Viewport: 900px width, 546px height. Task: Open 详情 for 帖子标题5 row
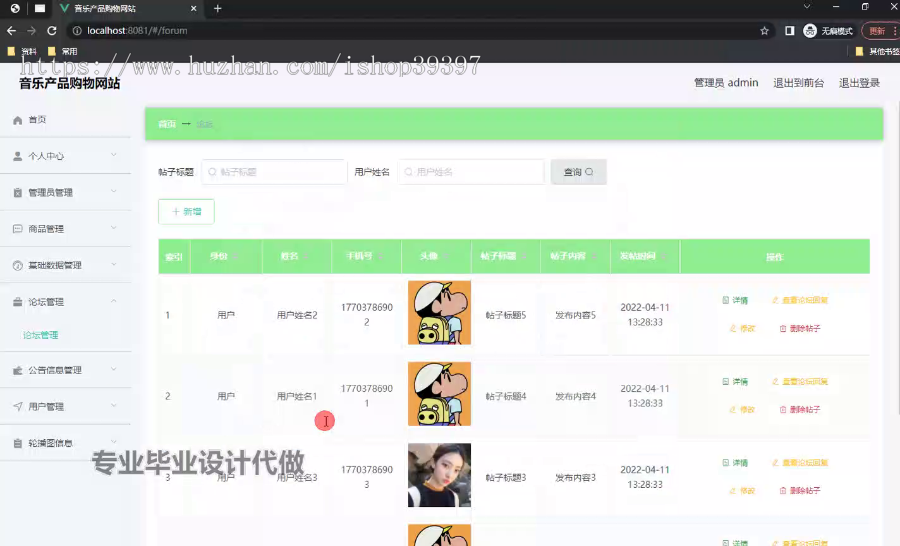735,300
